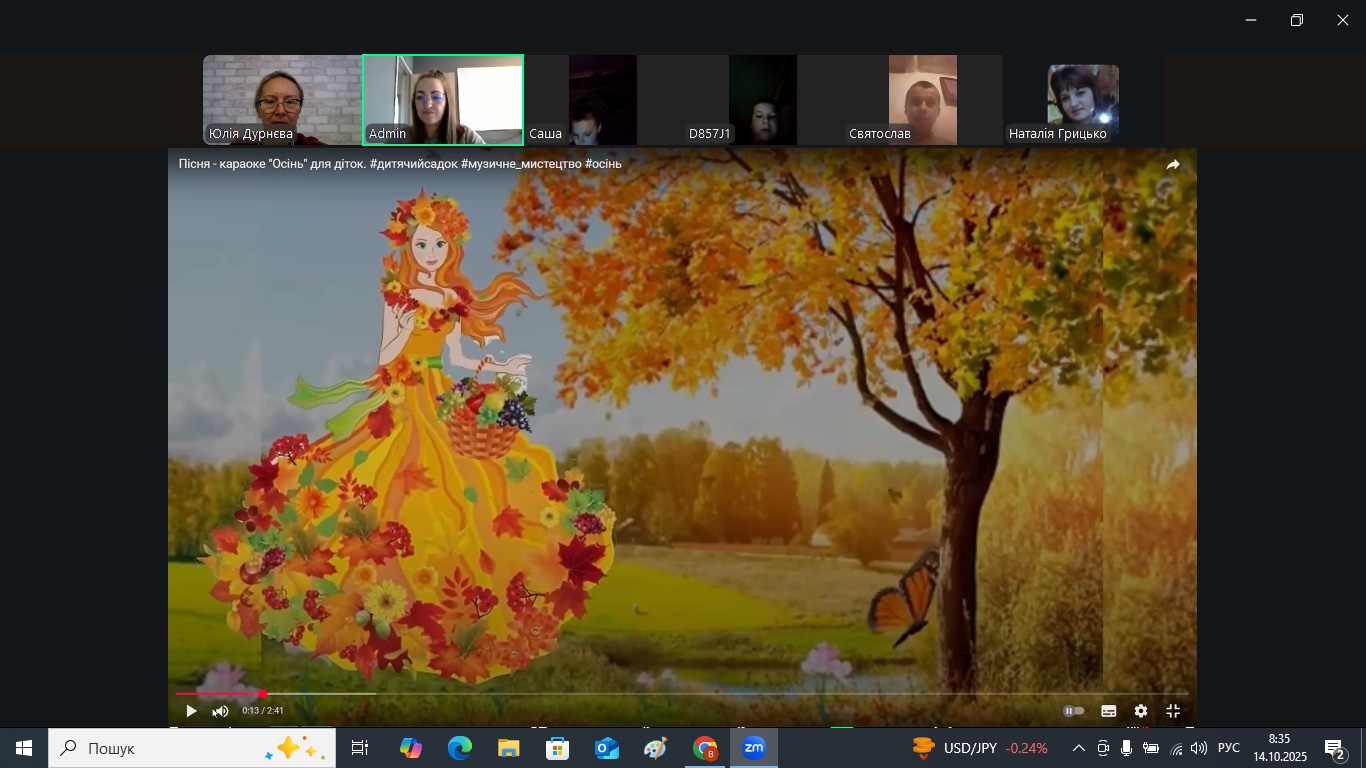The image size is (1366, 768).
Task: Switch the РУС keyboard language
Action: (1228, 748)
